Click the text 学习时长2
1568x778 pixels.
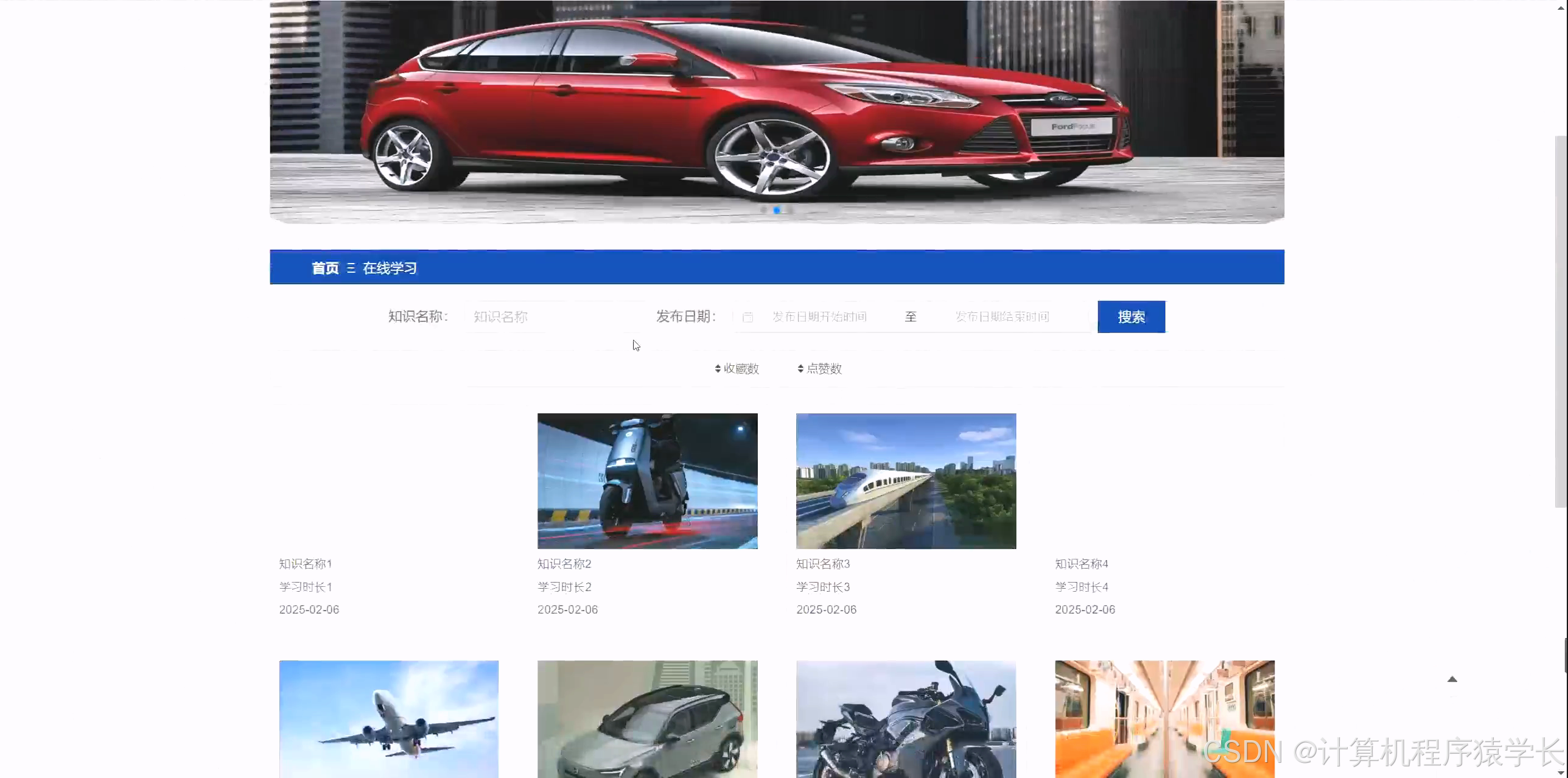coord(564,587)
